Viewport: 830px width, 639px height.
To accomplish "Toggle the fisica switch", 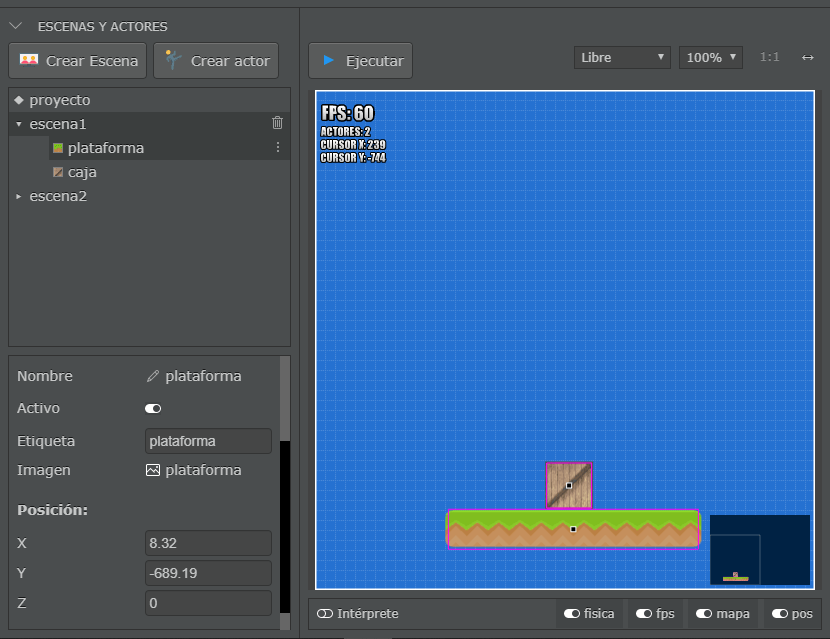I will pyautogui.click(x=572, y=614).
